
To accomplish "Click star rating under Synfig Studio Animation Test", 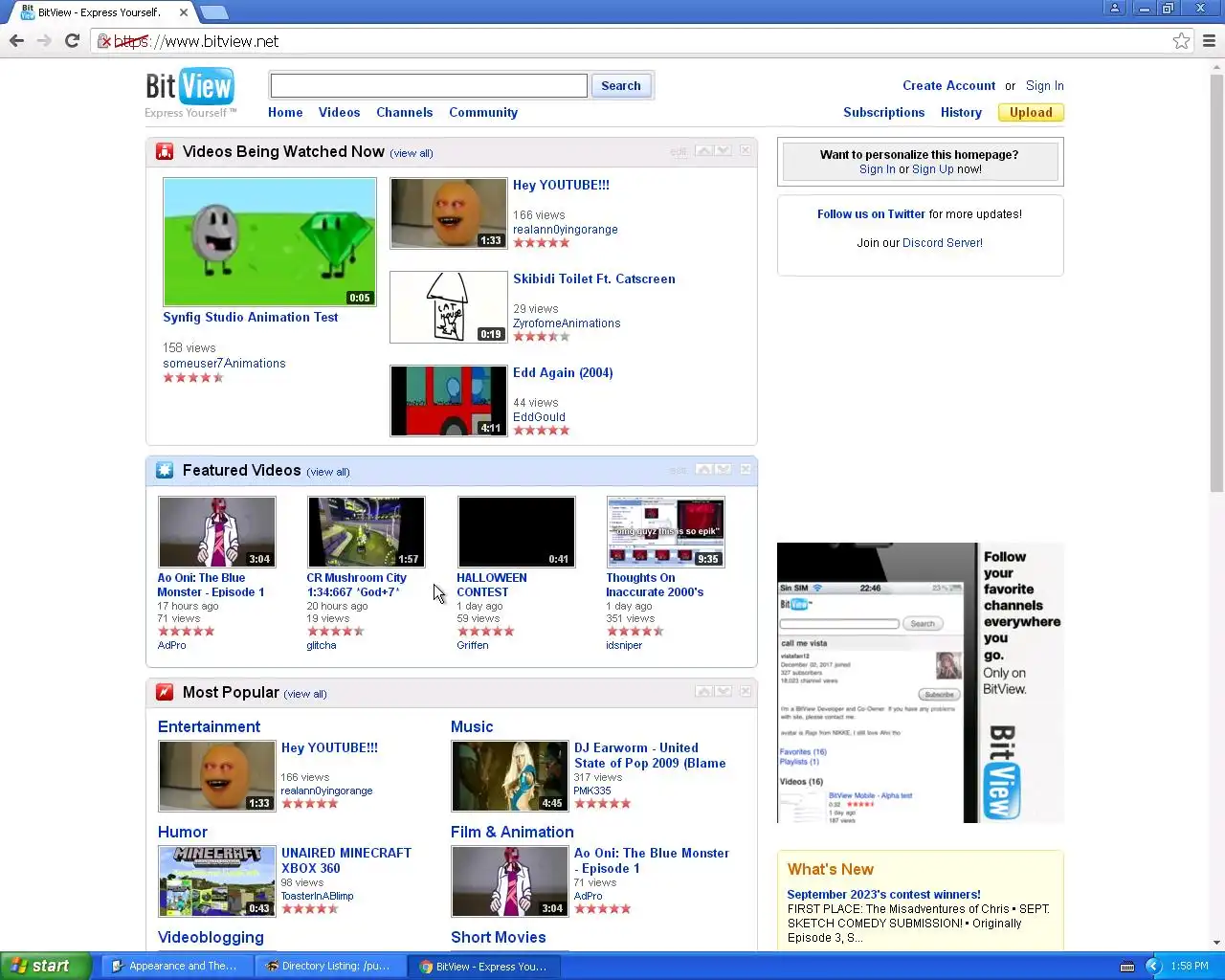I will tap(192, 378).
